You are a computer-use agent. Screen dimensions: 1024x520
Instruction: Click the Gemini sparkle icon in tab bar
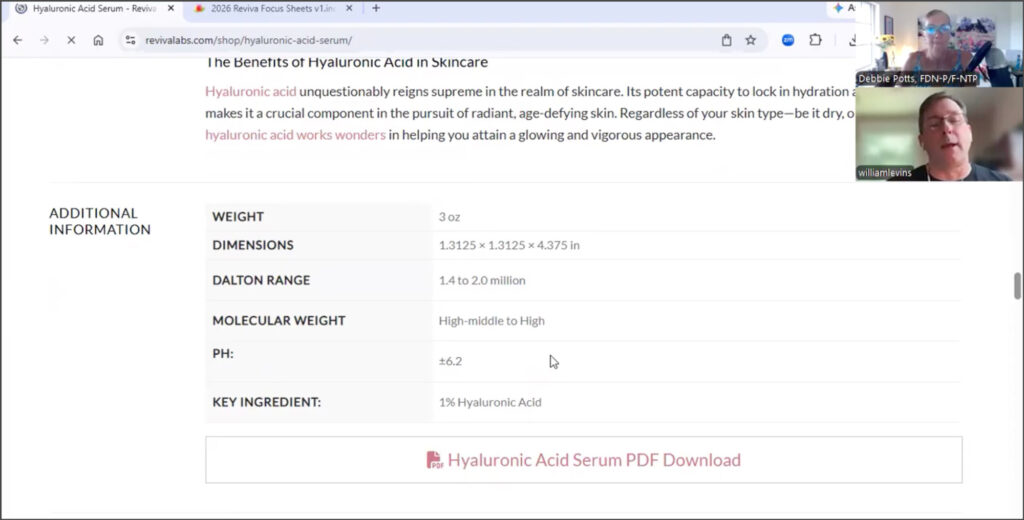(x=838, y=8)
